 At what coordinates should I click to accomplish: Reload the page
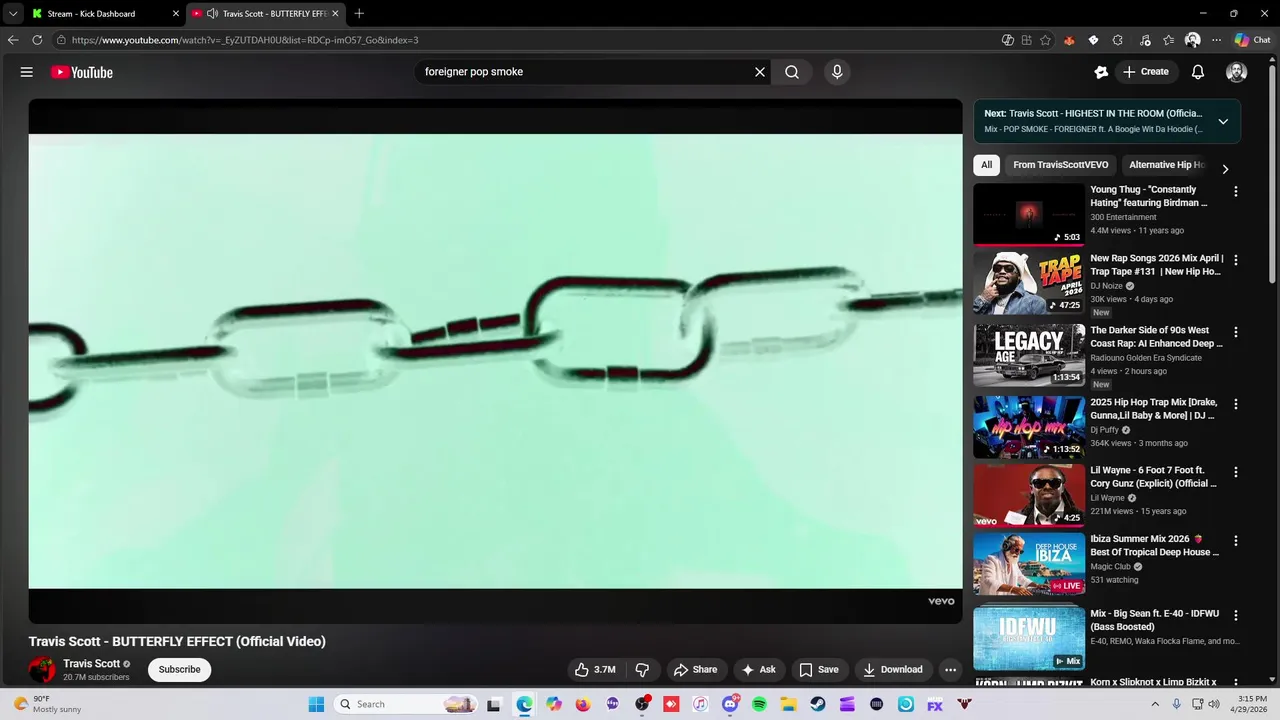(x=37, y=40)
